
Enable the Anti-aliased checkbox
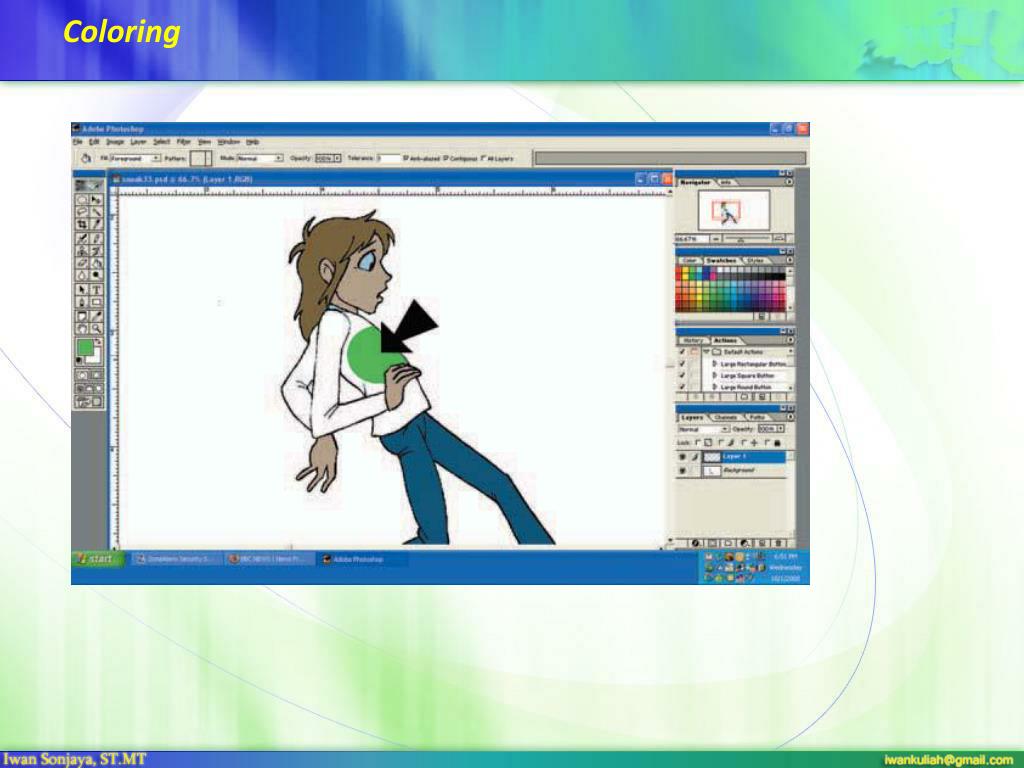tap(405, 158)
